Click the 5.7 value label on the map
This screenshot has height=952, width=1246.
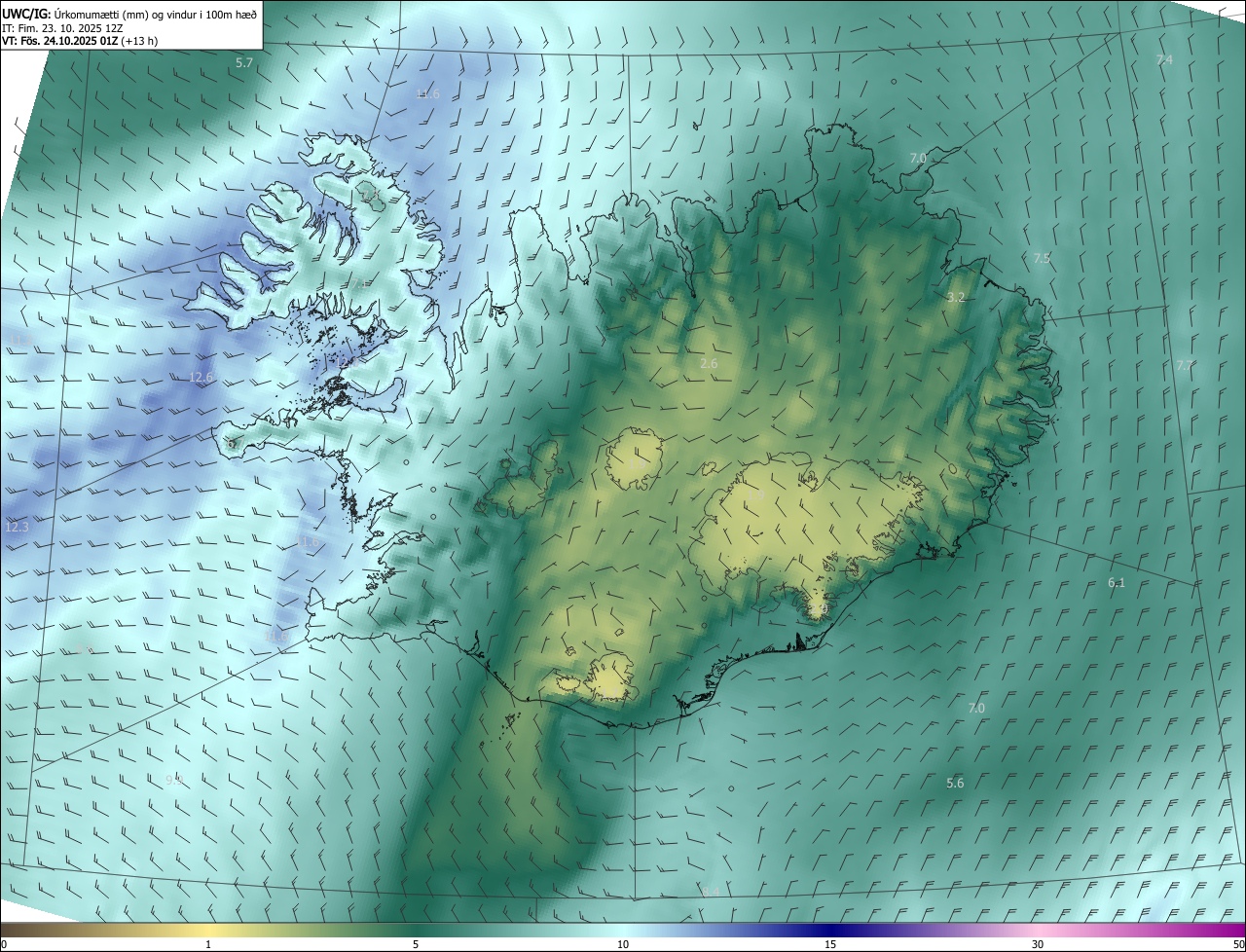coord(244,62)
